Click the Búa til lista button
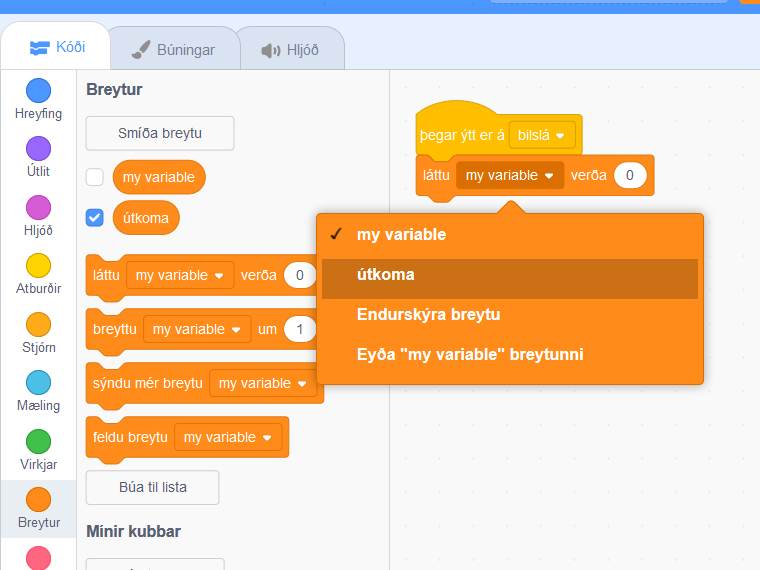The width and height of the screenshot is (760, 570). 152,487
